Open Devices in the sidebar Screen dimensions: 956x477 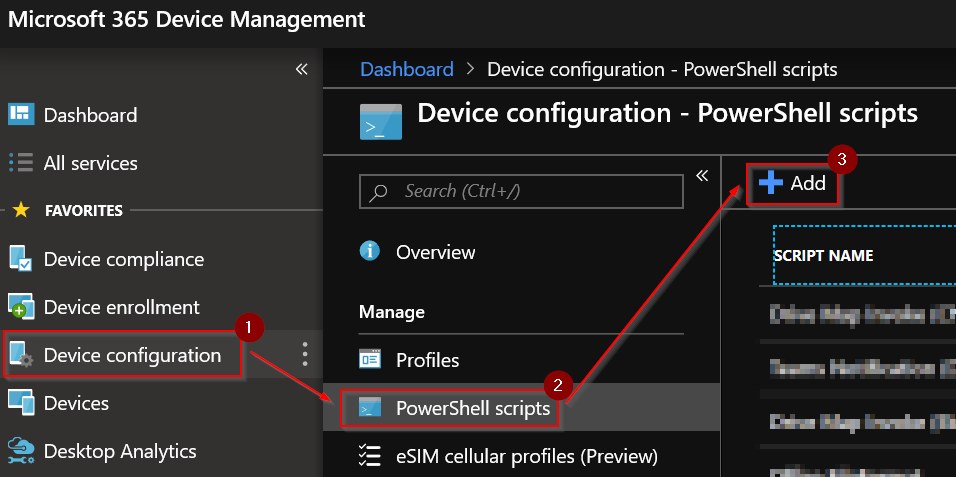point(76,403)
